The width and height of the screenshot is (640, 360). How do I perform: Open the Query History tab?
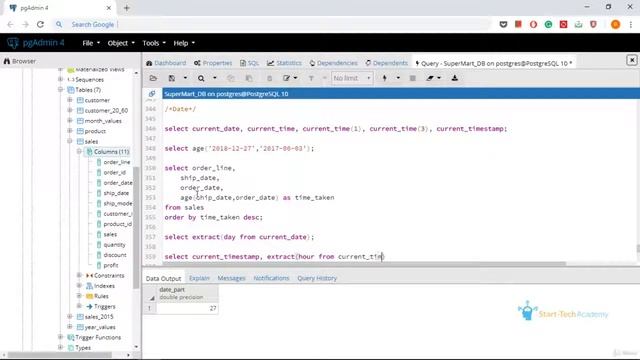tap(317, 278)
